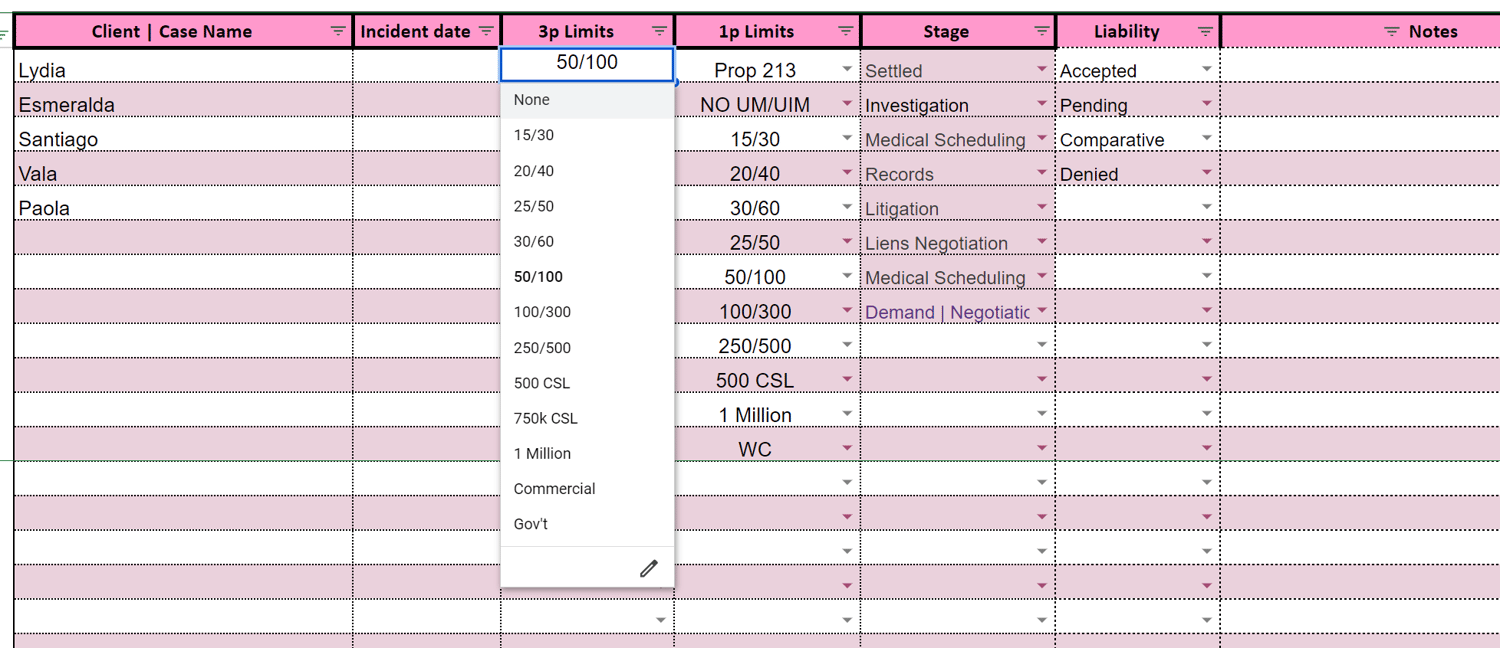This screenshot has height=648, width=1500.
Task: Click the filter icon beside Notes header
Action: tap(1391, 32)
